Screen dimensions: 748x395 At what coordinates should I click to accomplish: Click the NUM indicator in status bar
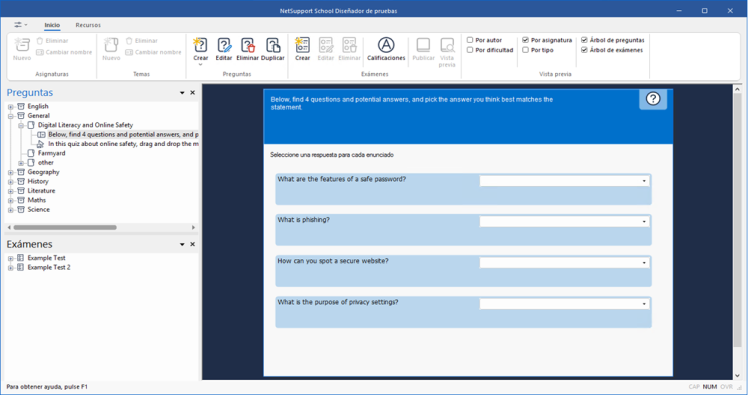click(x=709, y=387)
